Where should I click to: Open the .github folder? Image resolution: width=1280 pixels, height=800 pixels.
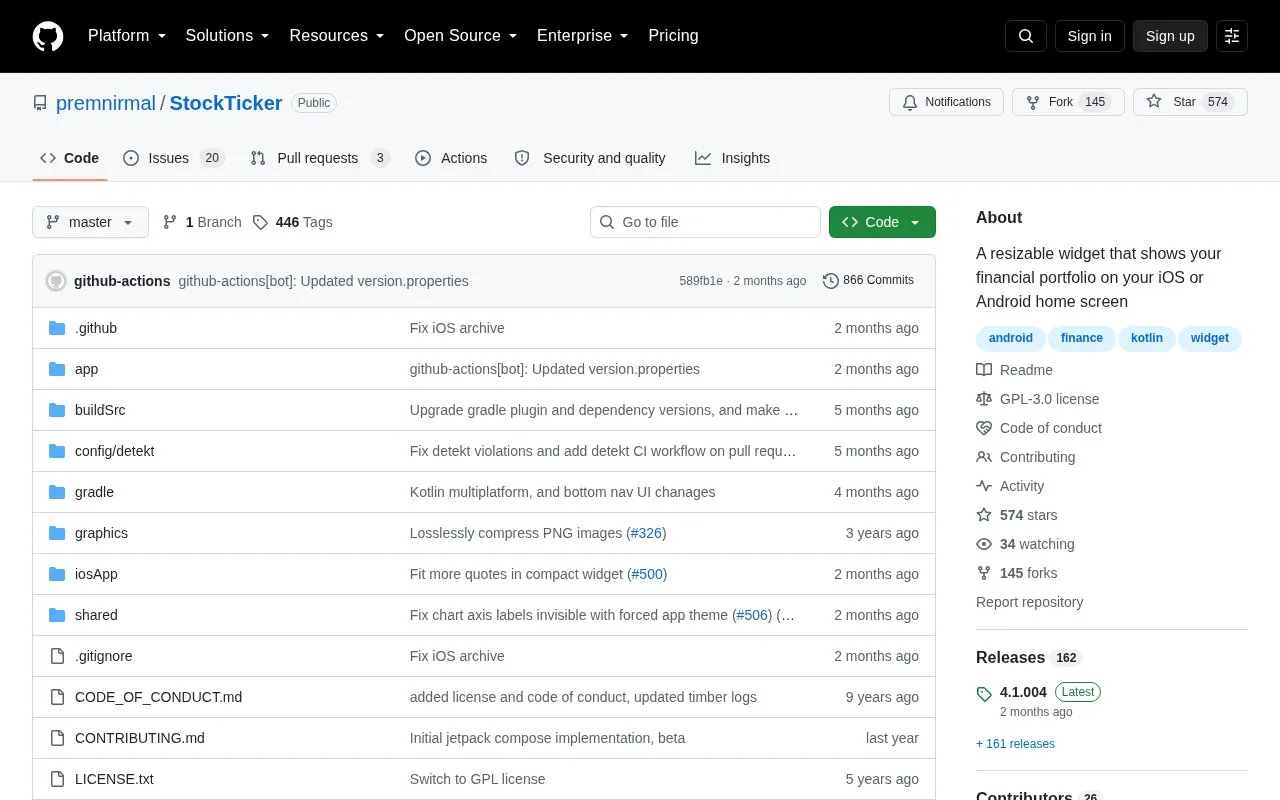pyautogui.click(x=96, y=328)
